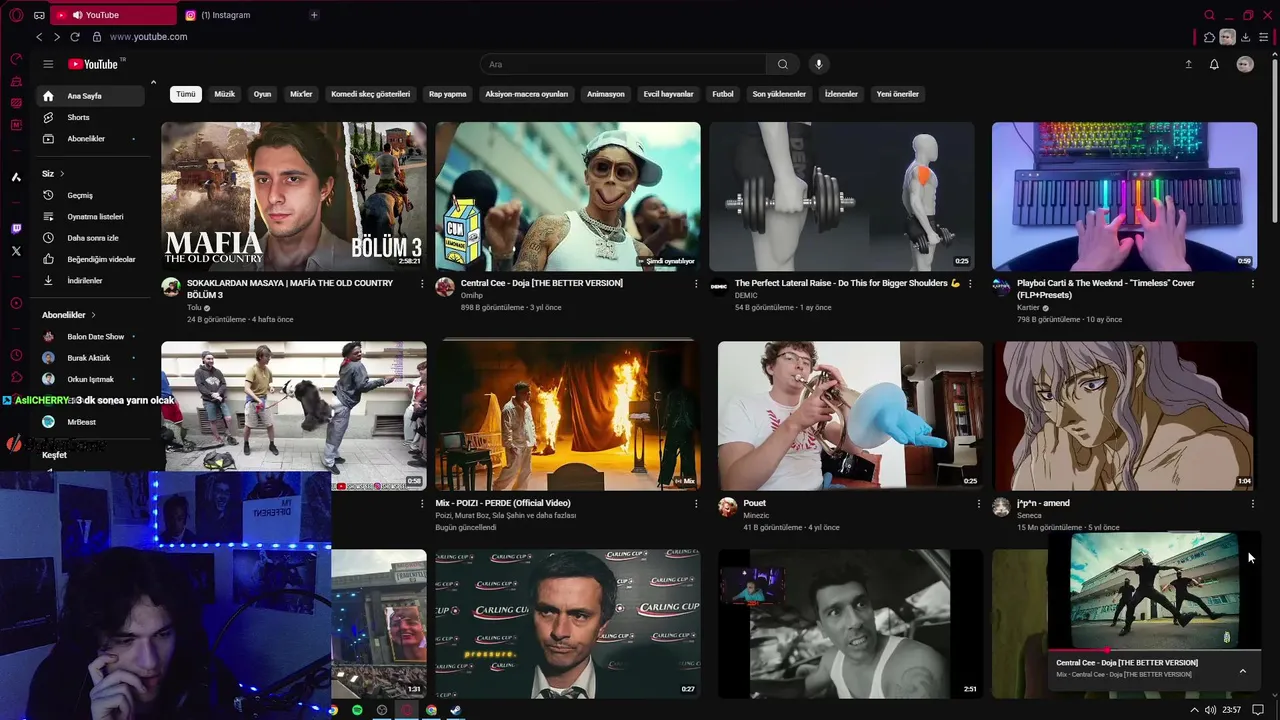Screen dimensions: 1280x720
Task: Click the taskbar volume icon
Action: point(1211,710)
